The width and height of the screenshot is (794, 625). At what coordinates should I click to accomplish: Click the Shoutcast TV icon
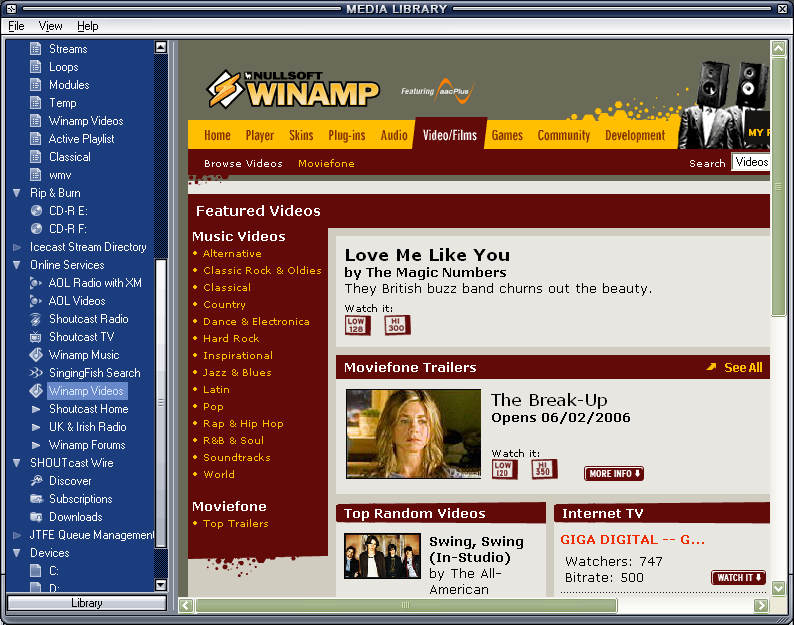pos(35,337)
